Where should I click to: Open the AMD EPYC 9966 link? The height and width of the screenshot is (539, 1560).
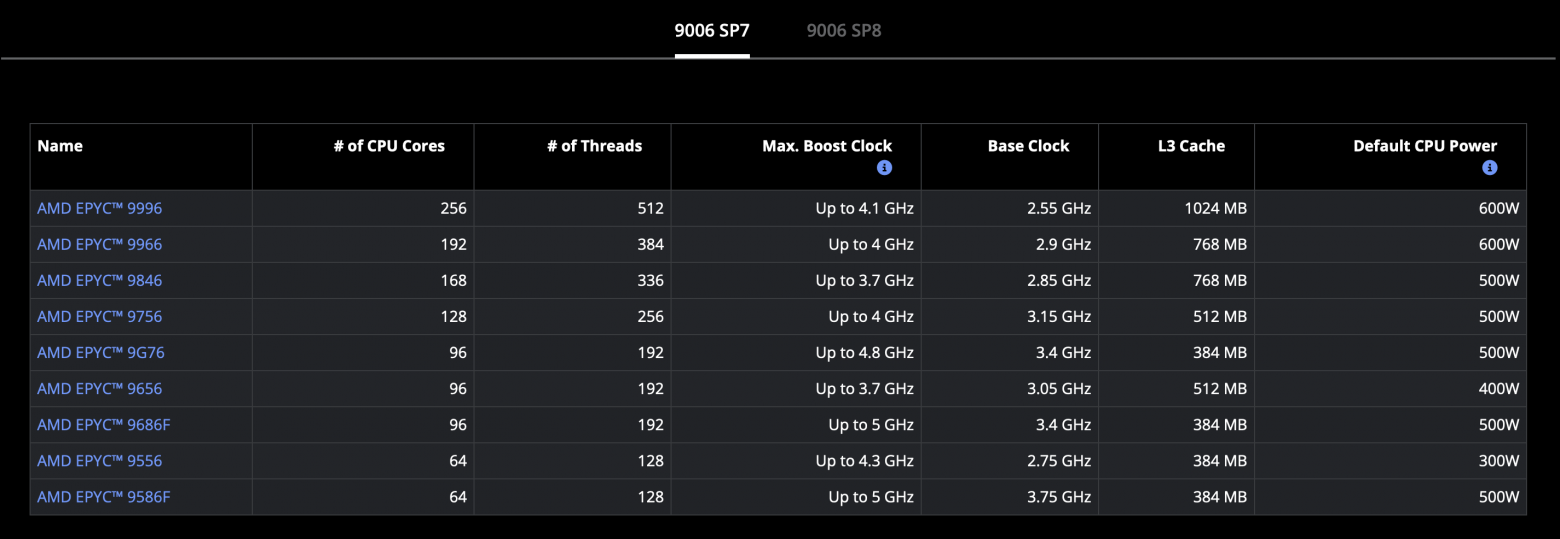(x=99, y=244)
